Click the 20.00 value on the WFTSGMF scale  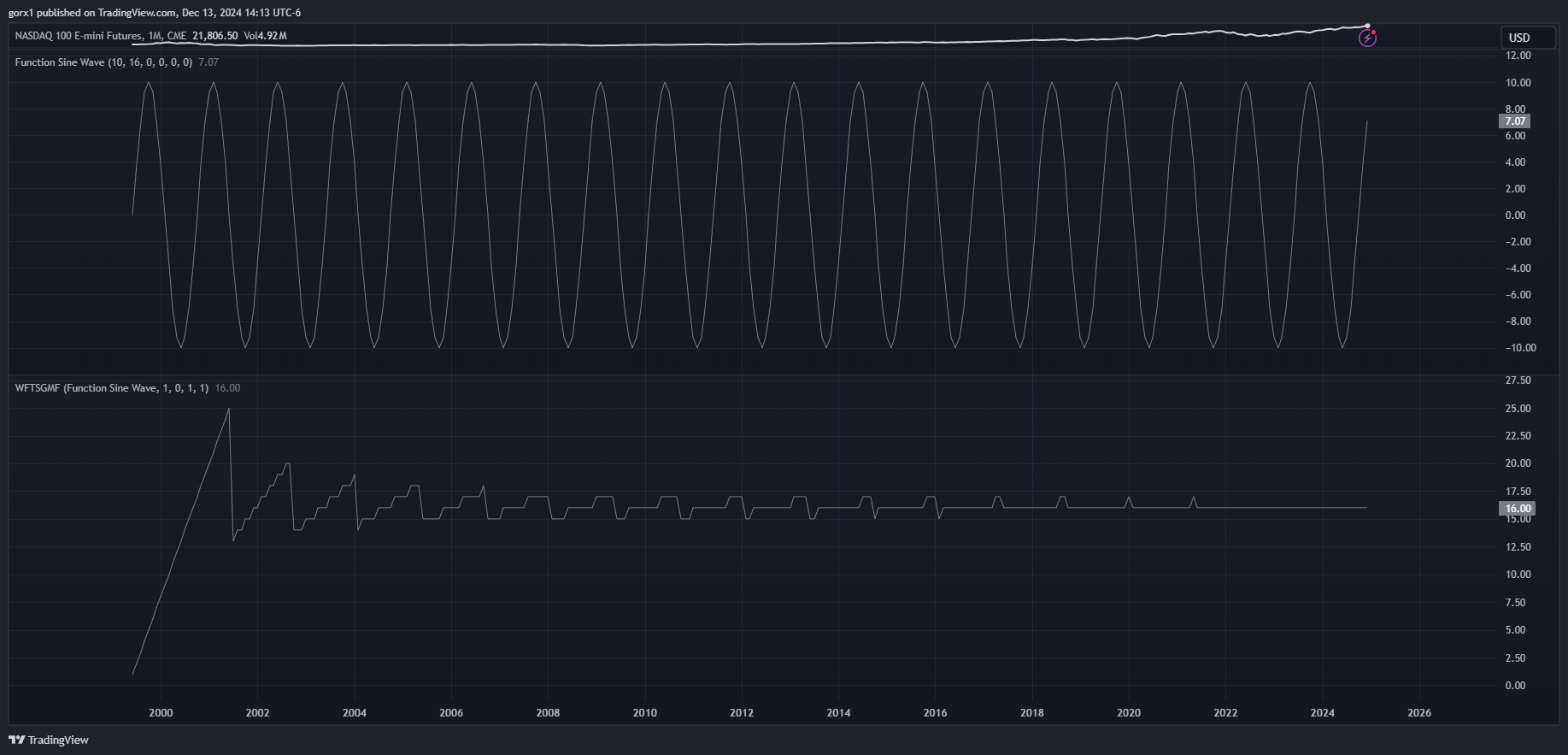coord(1518,463)
